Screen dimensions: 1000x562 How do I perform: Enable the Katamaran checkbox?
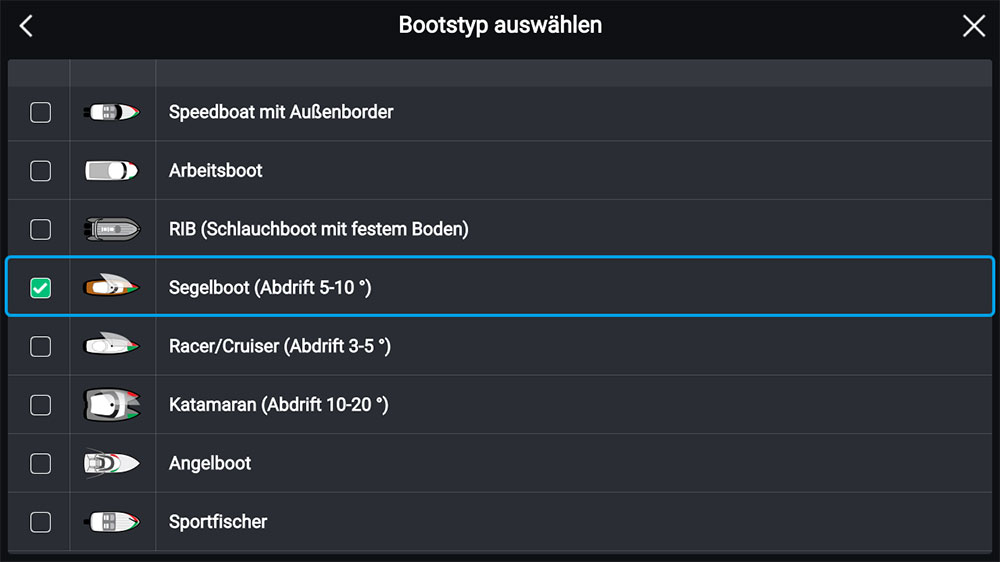click(x=40, y=405)
